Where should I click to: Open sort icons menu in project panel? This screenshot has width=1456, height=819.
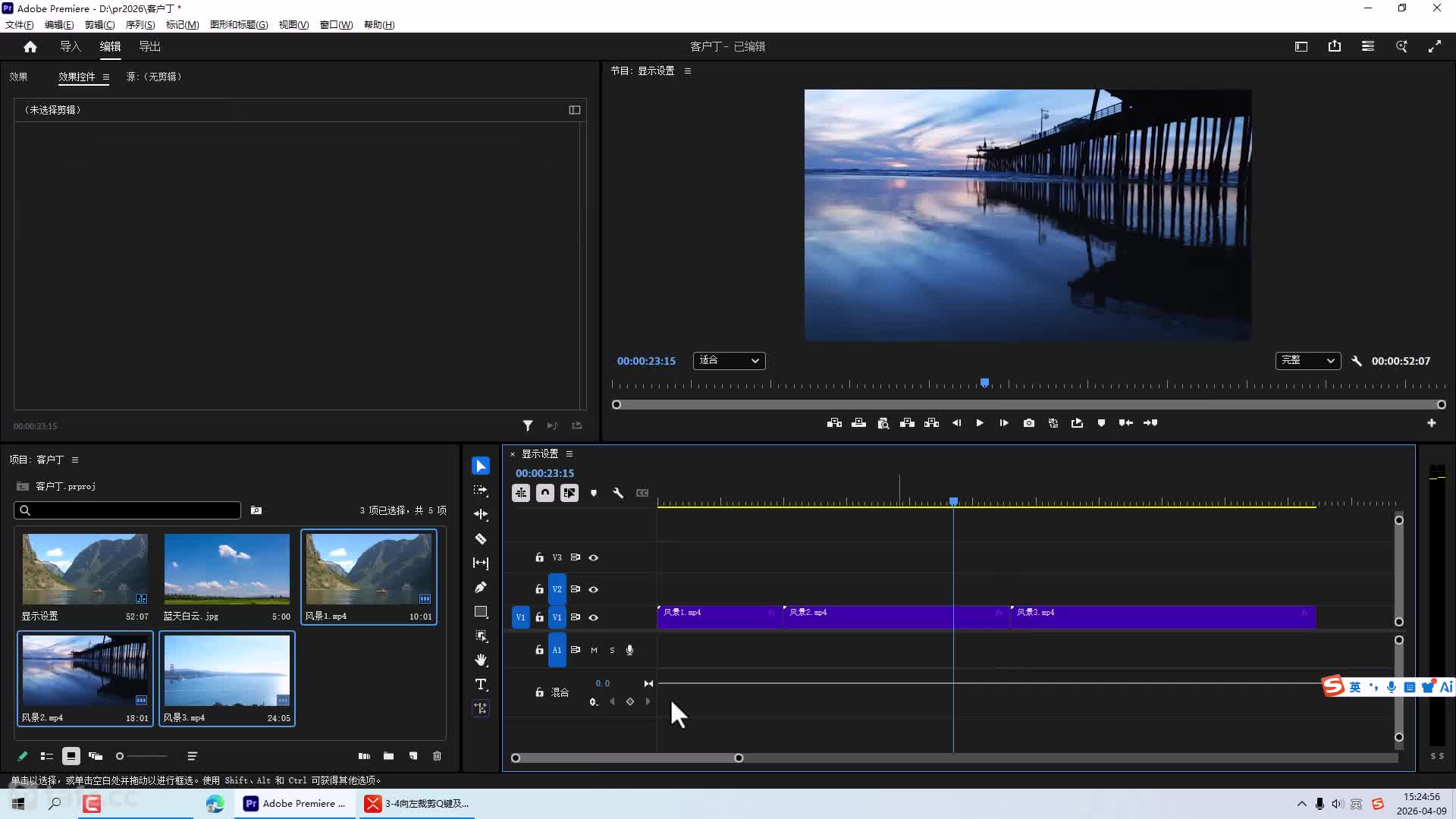click(193, 756)
